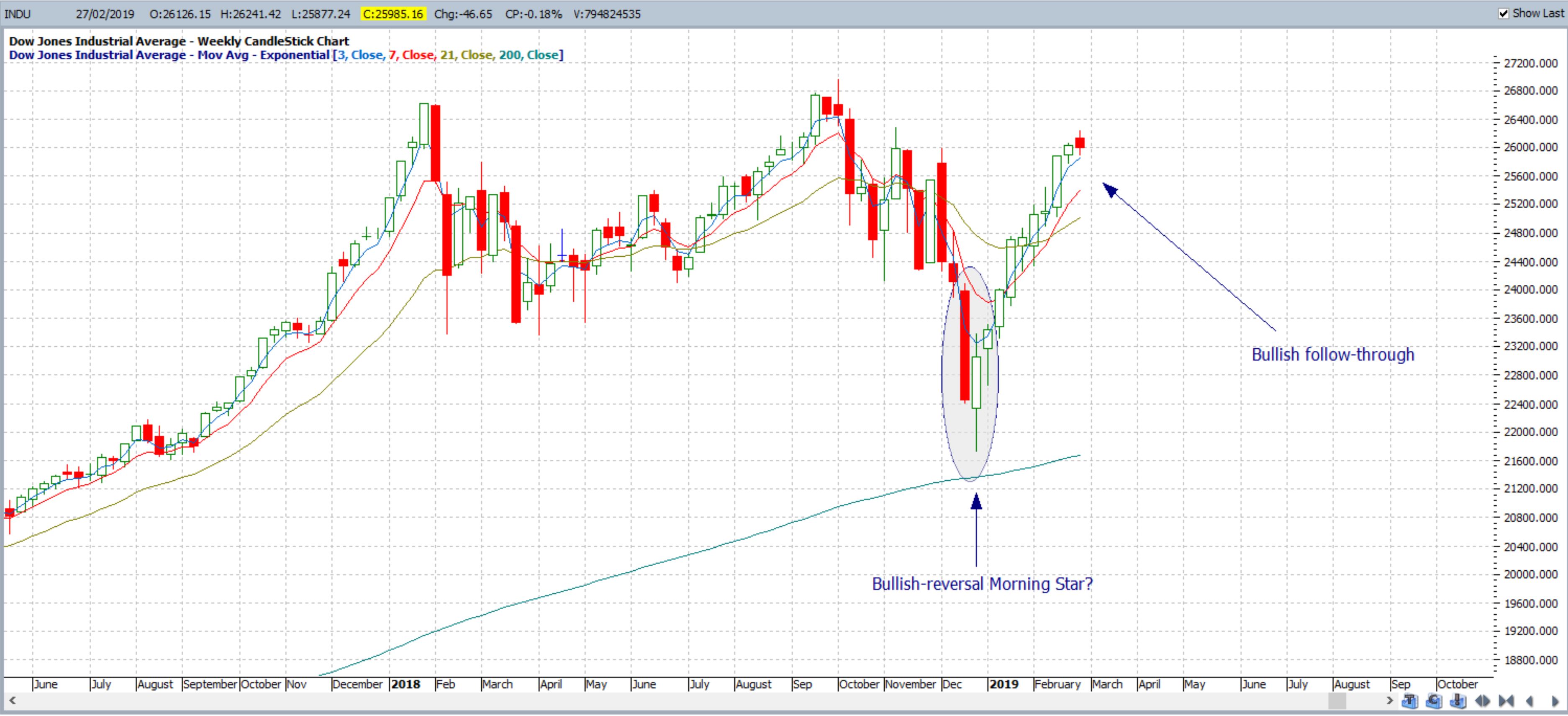Click the rightmost October label on time axis

point(1458,684)
